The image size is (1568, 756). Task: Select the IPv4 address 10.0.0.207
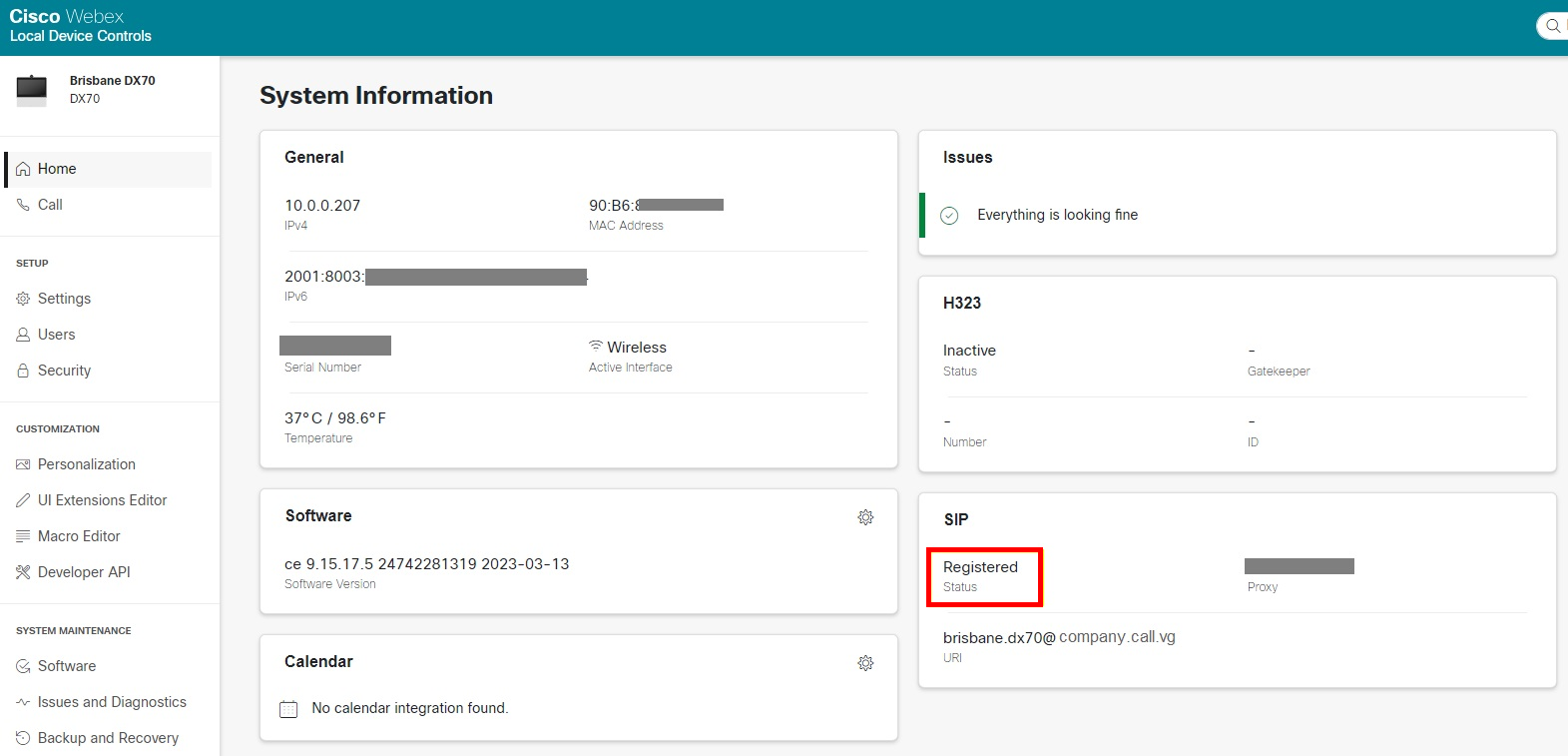[322, 206]
